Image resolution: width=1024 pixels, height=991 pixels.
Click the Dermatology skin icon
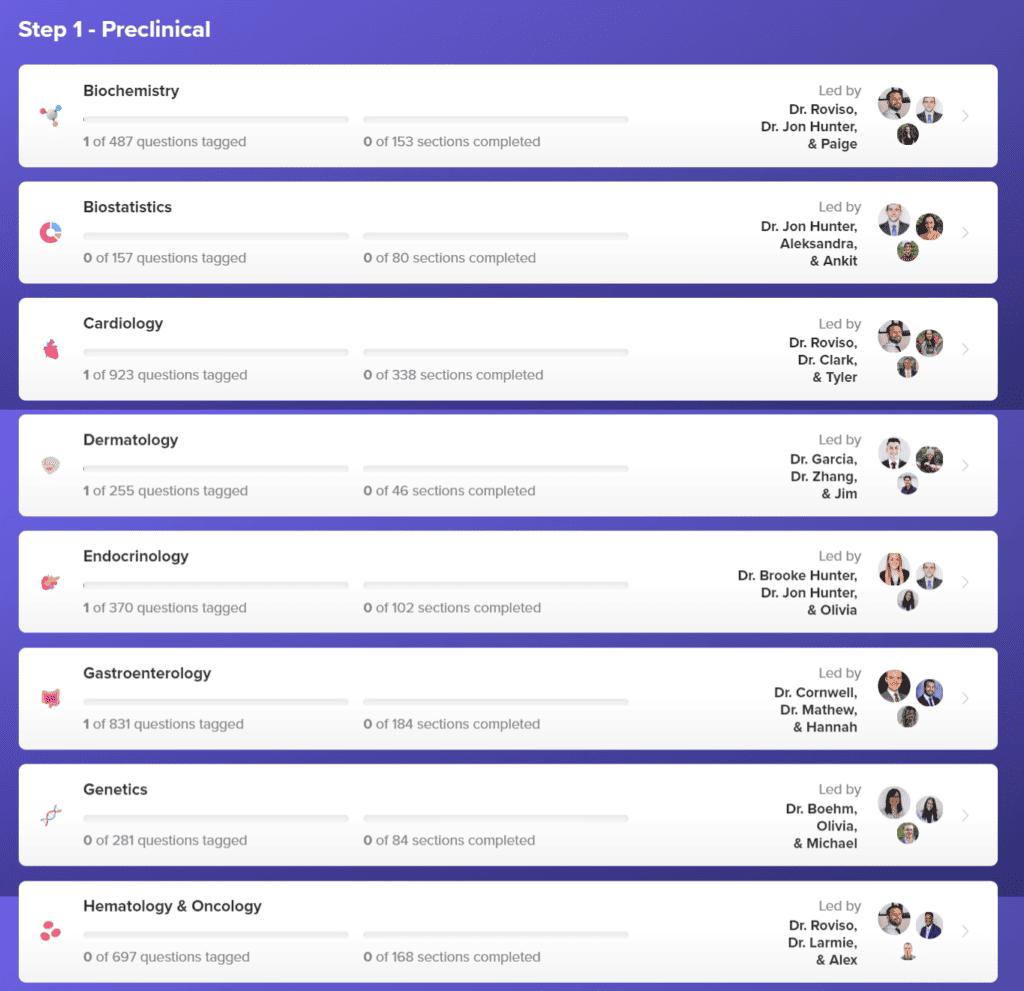[51, 465]
